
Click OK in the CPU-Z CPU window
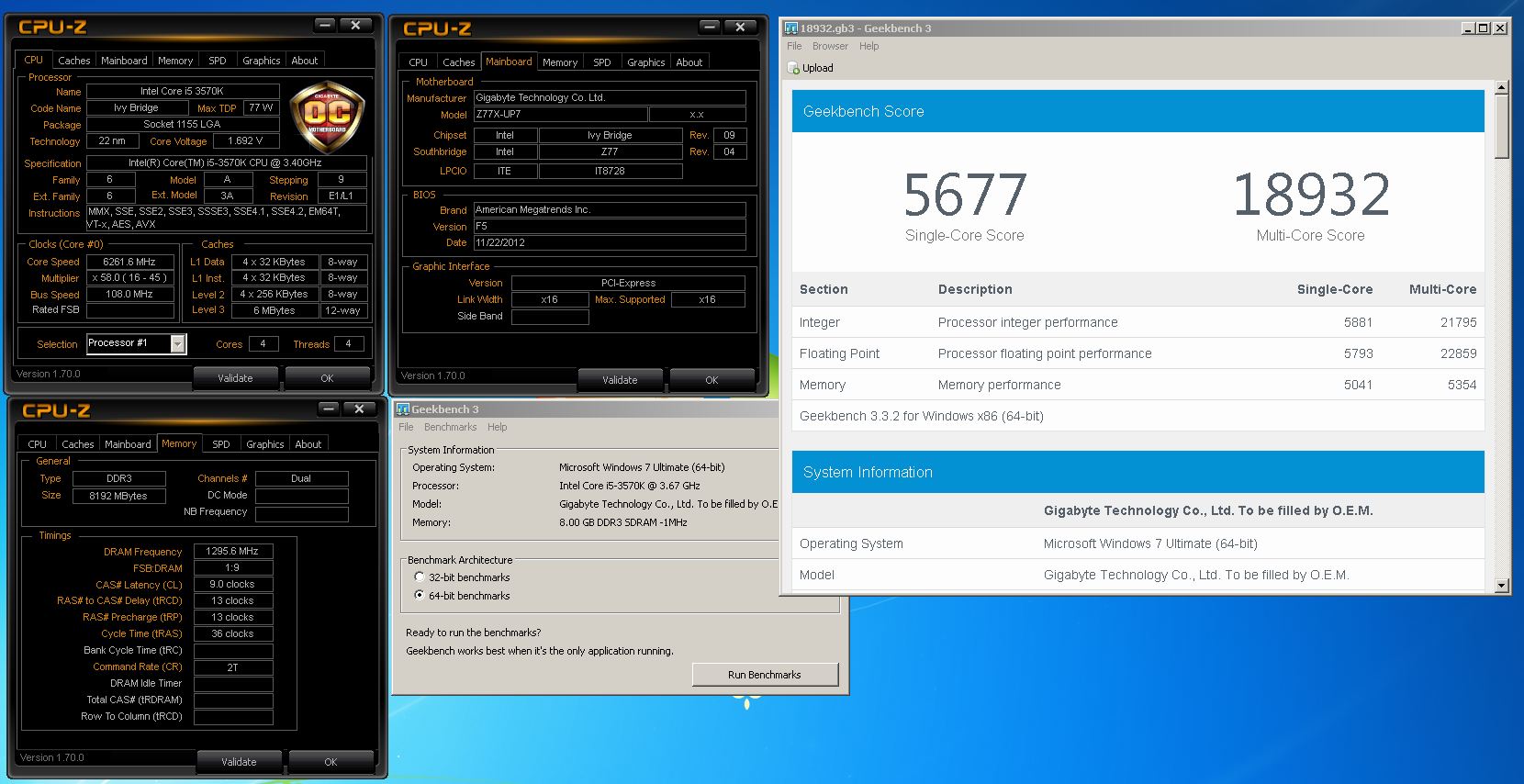(327, 378)
